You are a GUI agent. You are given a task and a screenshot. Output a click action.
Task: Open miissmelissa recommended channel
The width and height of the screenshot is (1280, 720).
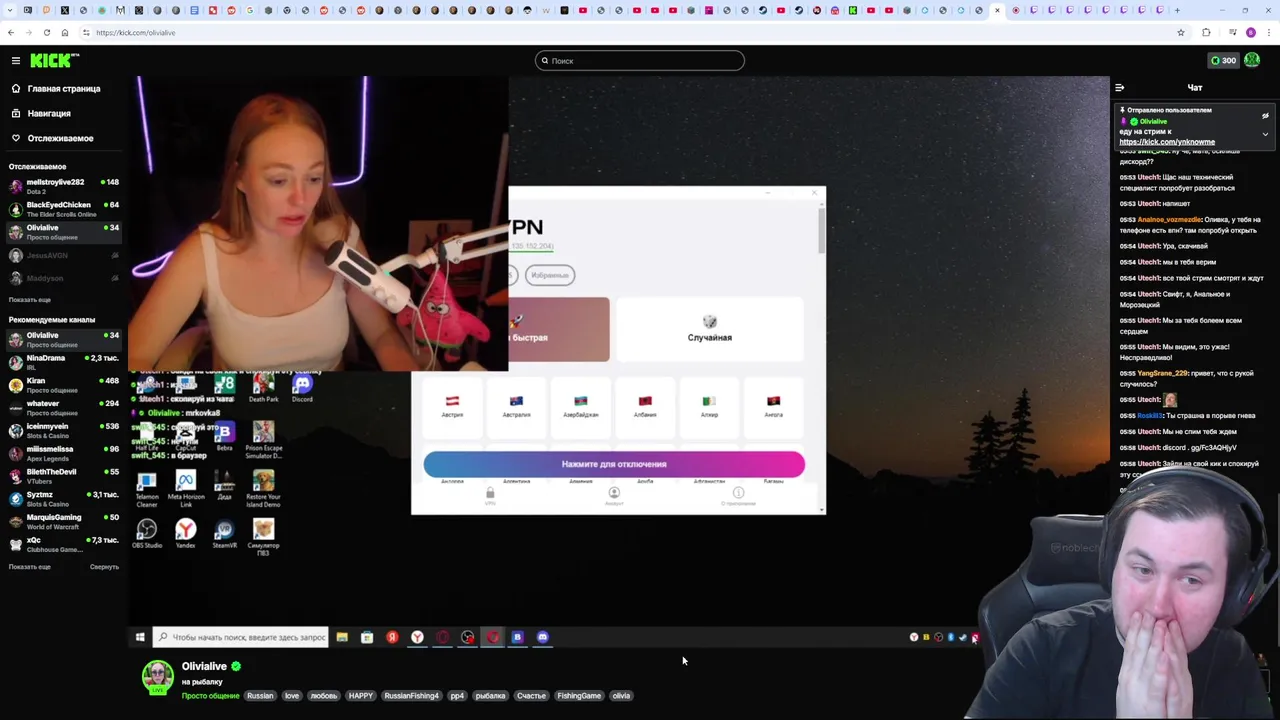point(63,453)
